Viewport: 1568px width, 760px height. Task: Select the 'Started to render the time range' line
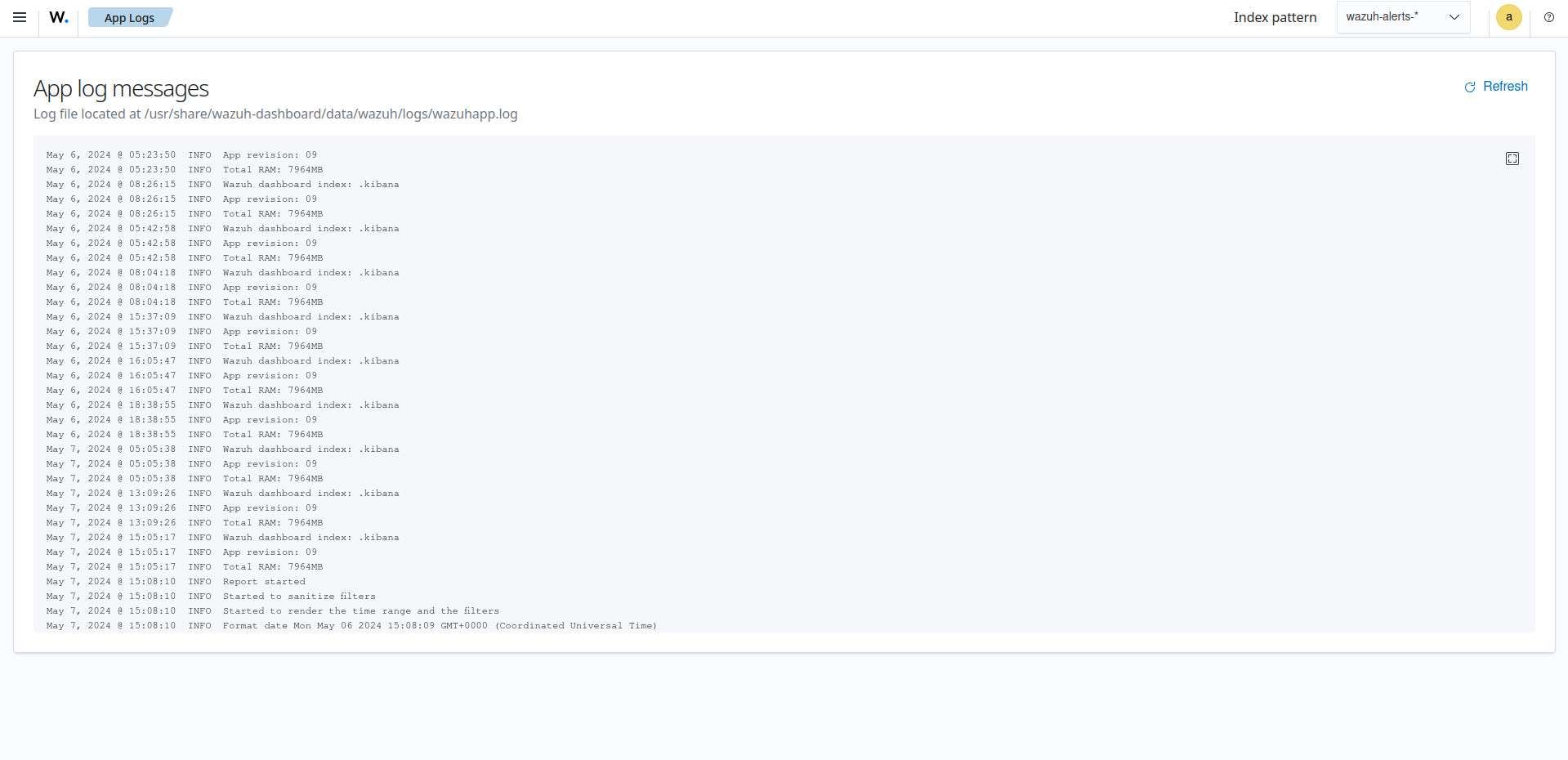[272, 611]
